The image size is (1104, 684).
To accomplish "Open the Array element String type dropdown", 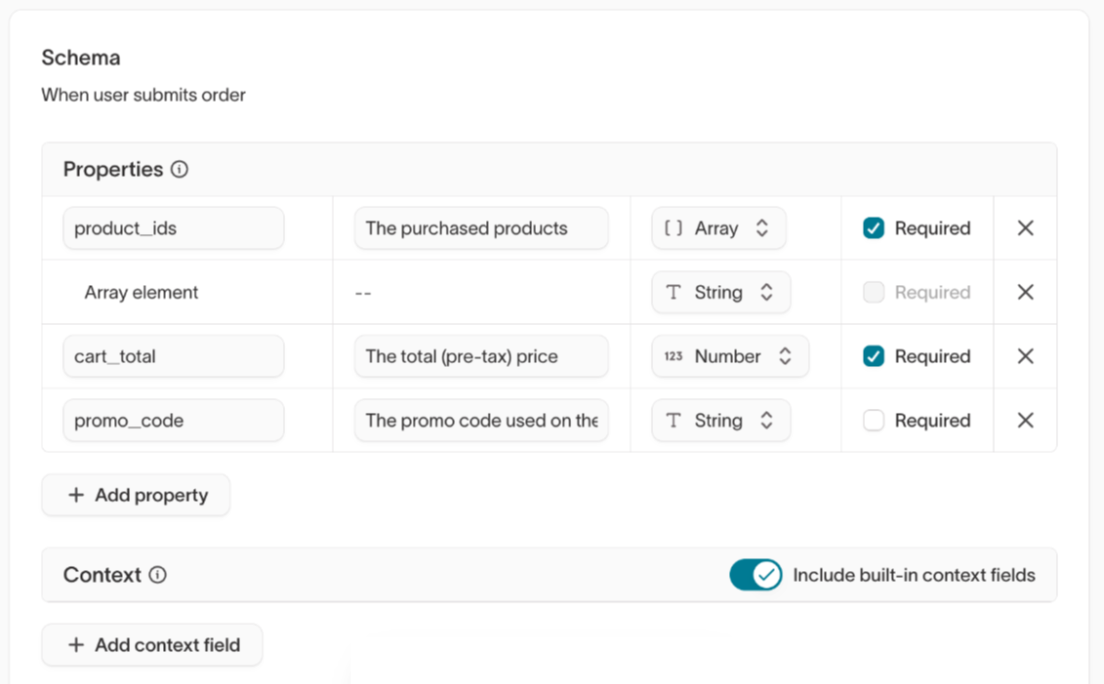I will pos(720,292).
